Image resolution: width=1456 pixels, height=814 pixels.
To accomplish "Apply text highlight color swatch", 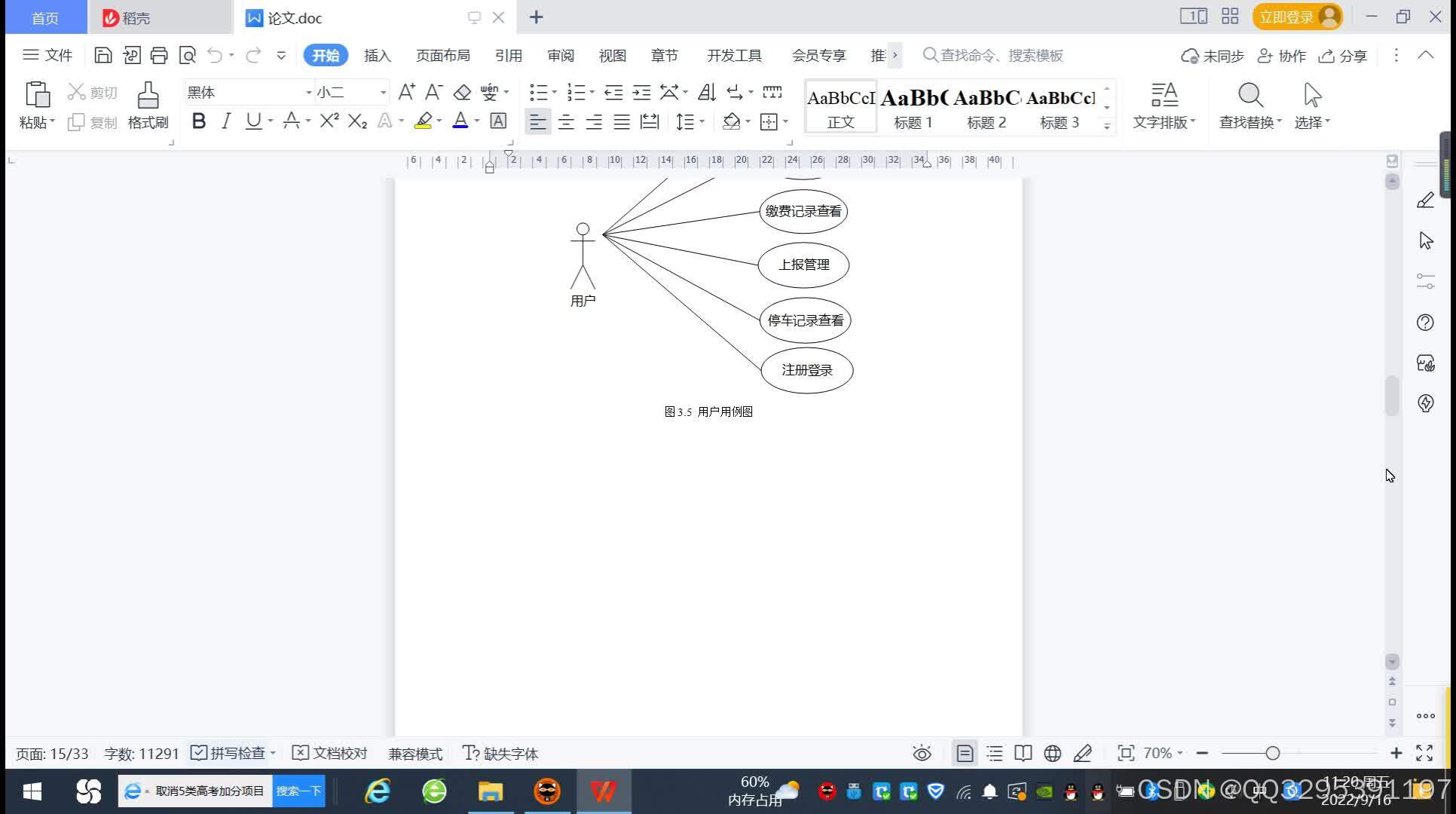I will point(424,121).
